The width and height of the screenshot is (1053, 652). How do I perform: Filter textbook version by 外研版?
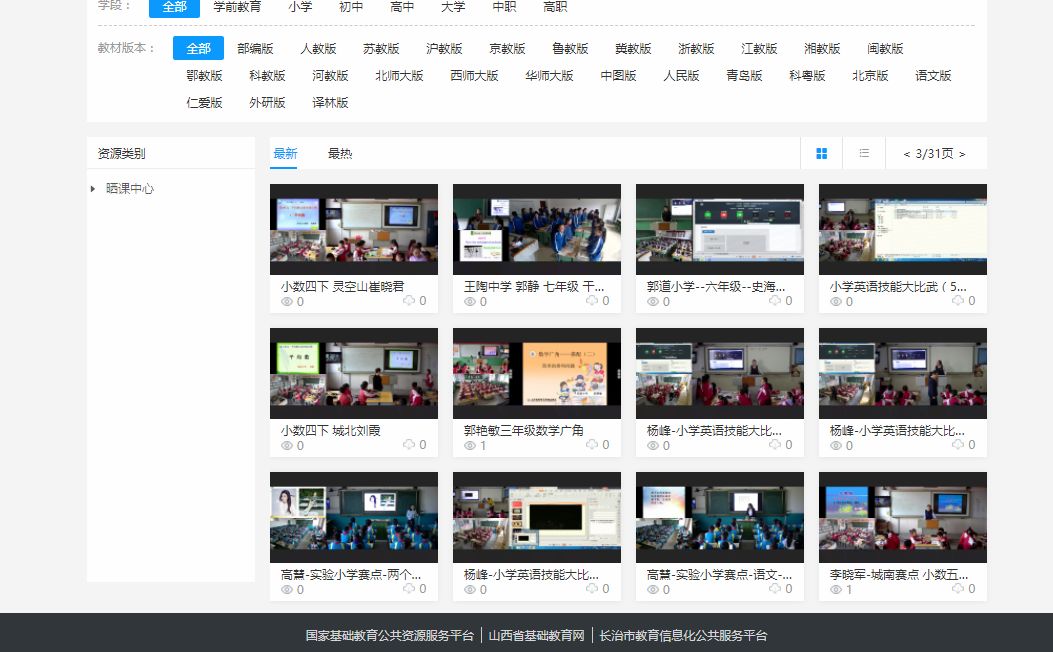[x=267, y=102]
